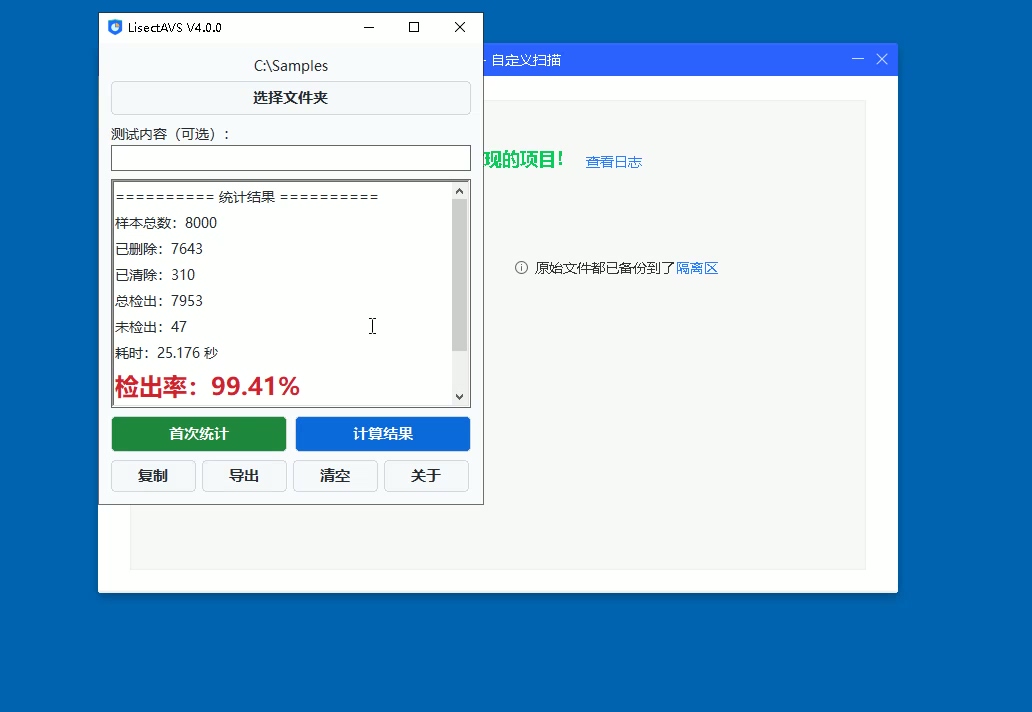Click the info icon beside the backup notice
The width and height of the screenshot is (1032, 712).
pos(521,268)
